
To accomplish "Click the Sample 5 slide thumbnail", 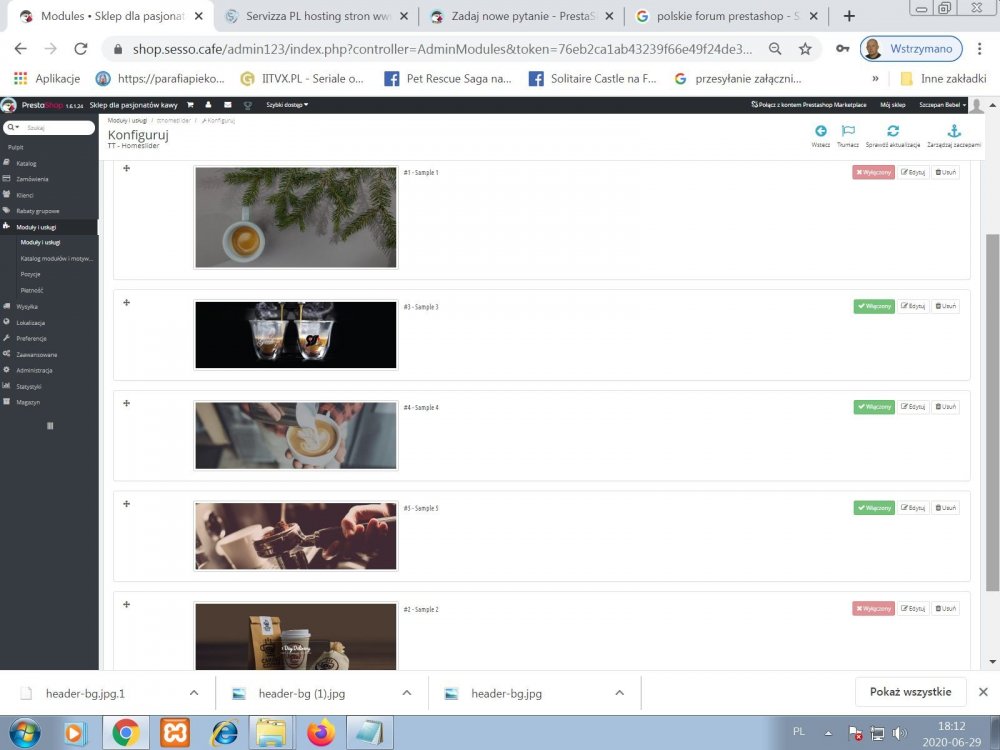I will (x=296, y=536).
